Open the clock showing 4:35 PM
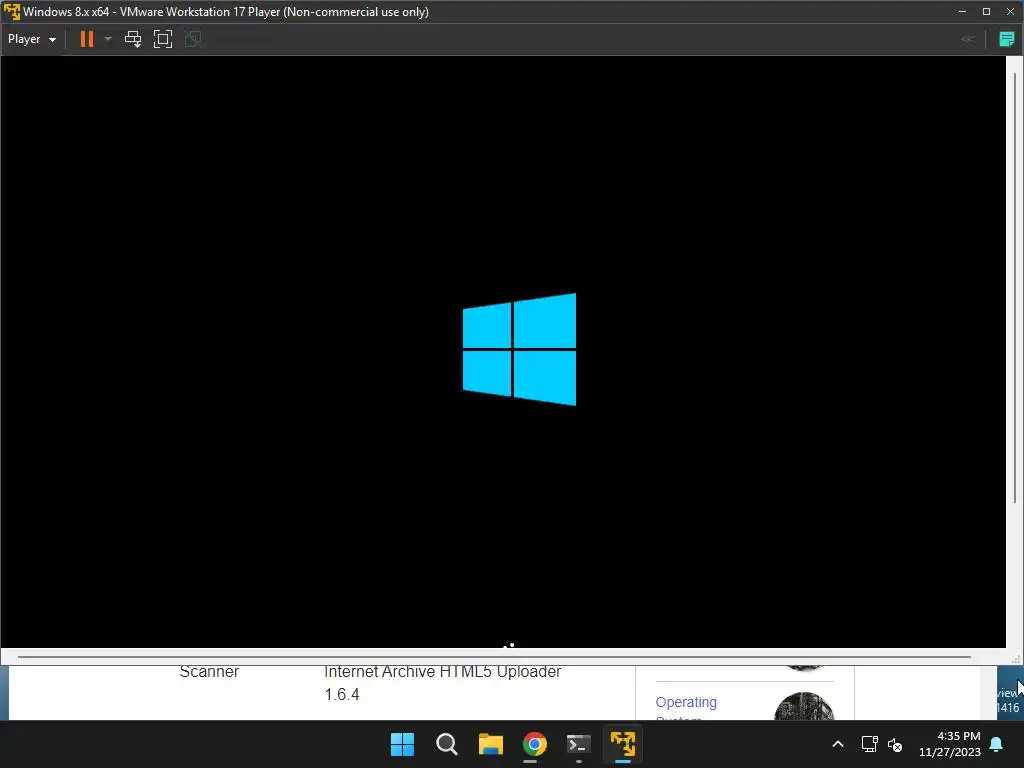This screenshot has width=1024, height=768. pos(950,744)
